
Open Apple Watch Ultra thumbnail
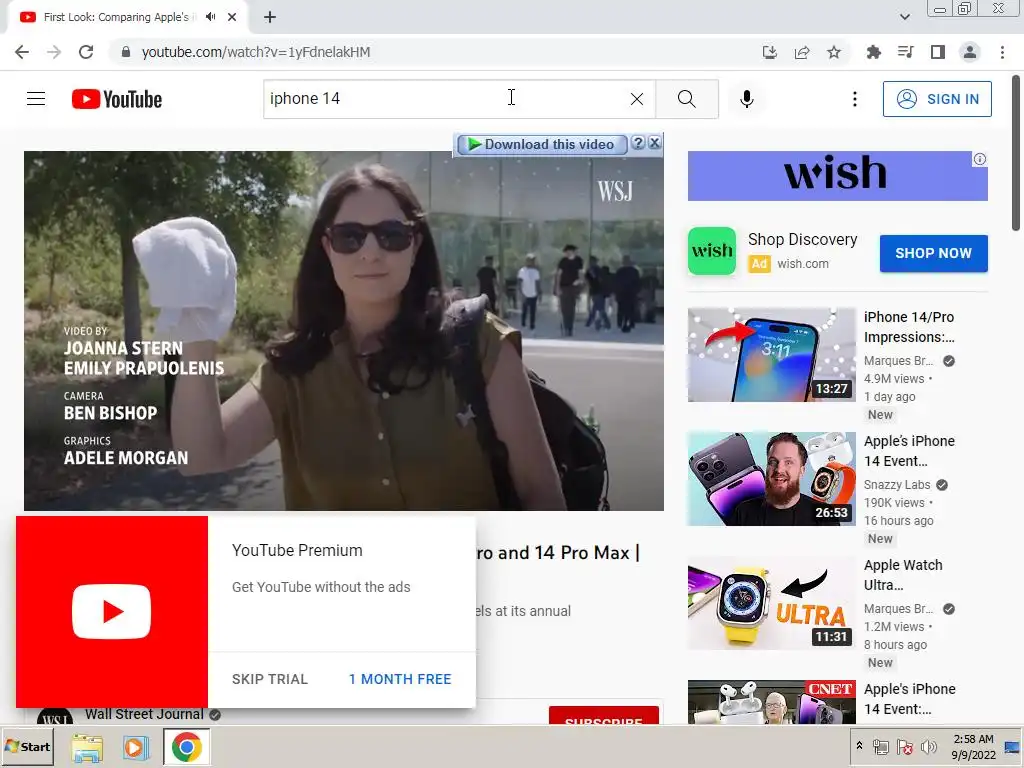[x=771, y=603]
